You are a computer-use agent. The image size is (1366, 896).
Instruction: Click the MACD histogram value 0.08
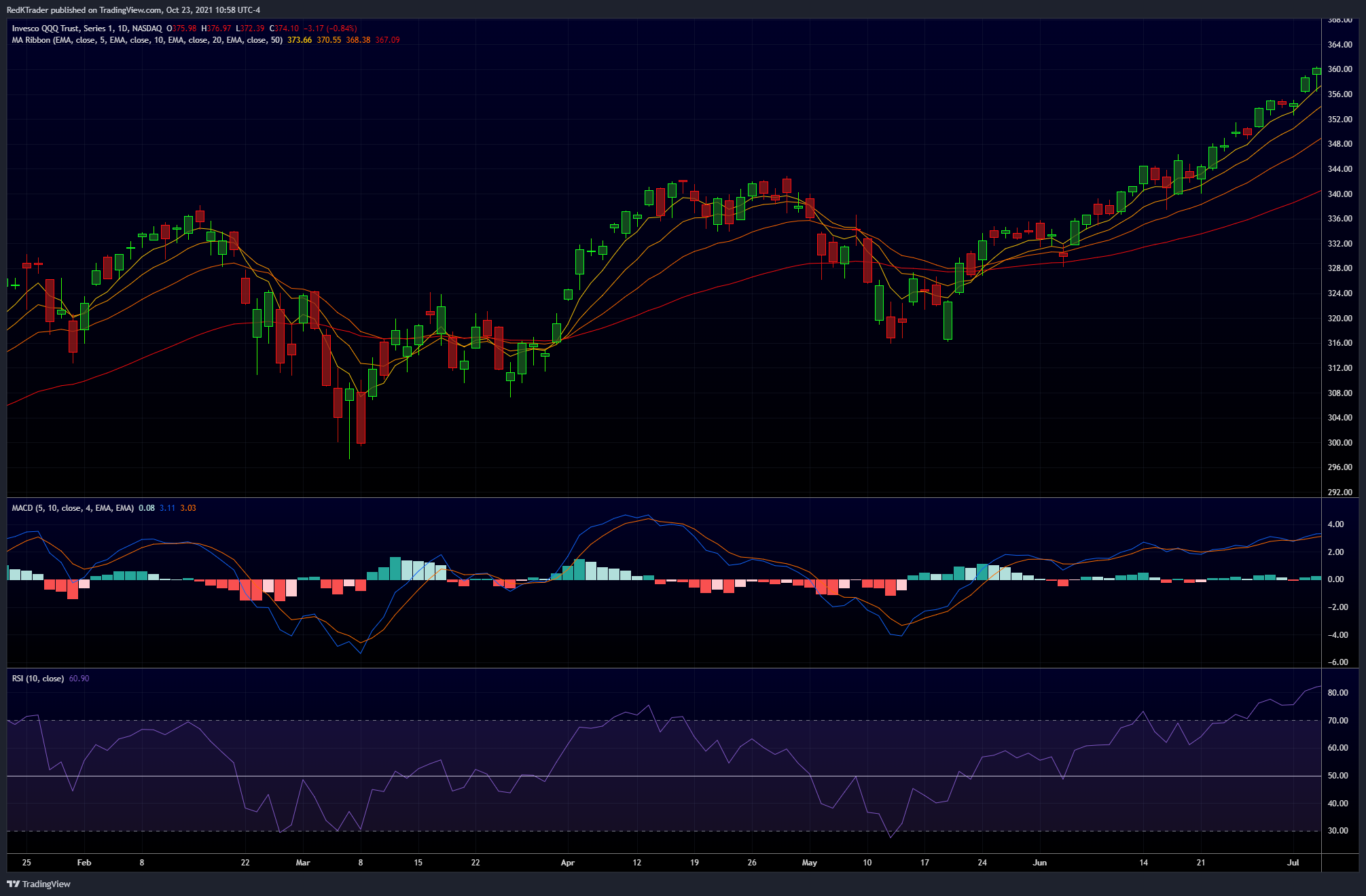click(x=147, y=508)
